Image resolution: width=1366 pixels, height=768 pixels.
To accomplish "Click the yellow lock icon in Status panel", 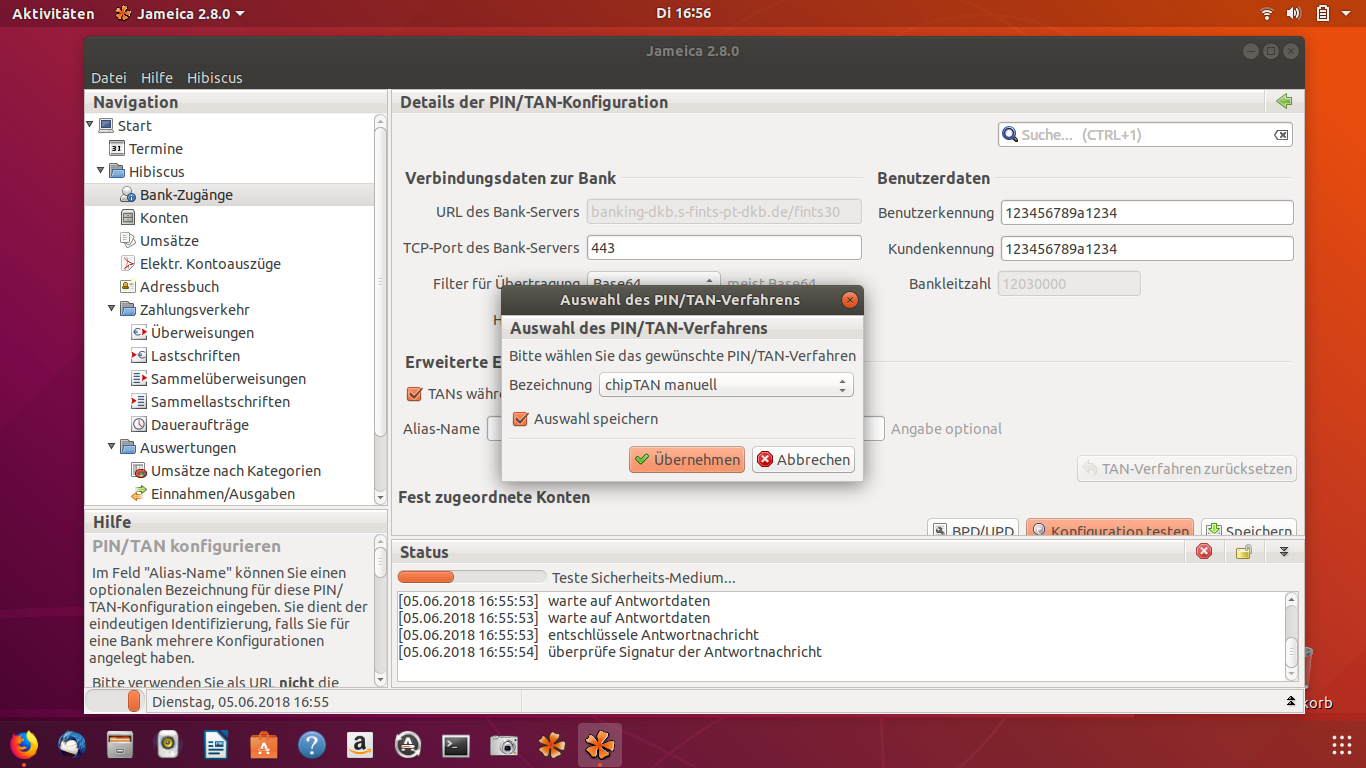I will (x=1243, y=551).
